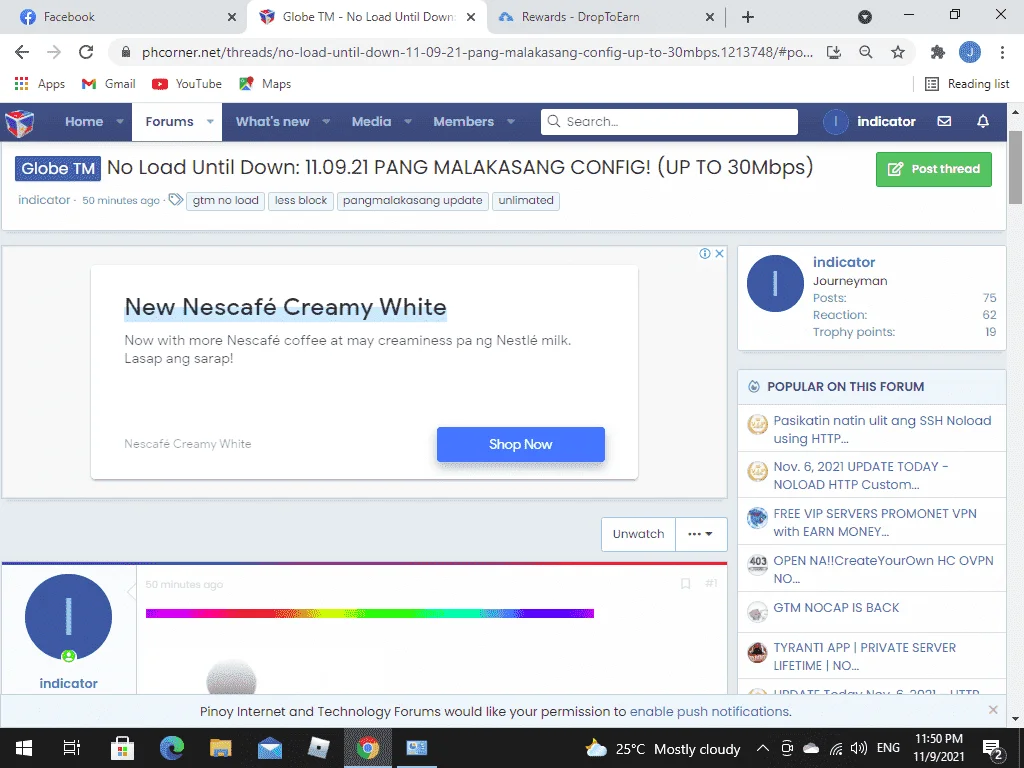Open a new browser tab
This screenshot has height=768, width=1024.
[748, 17]
